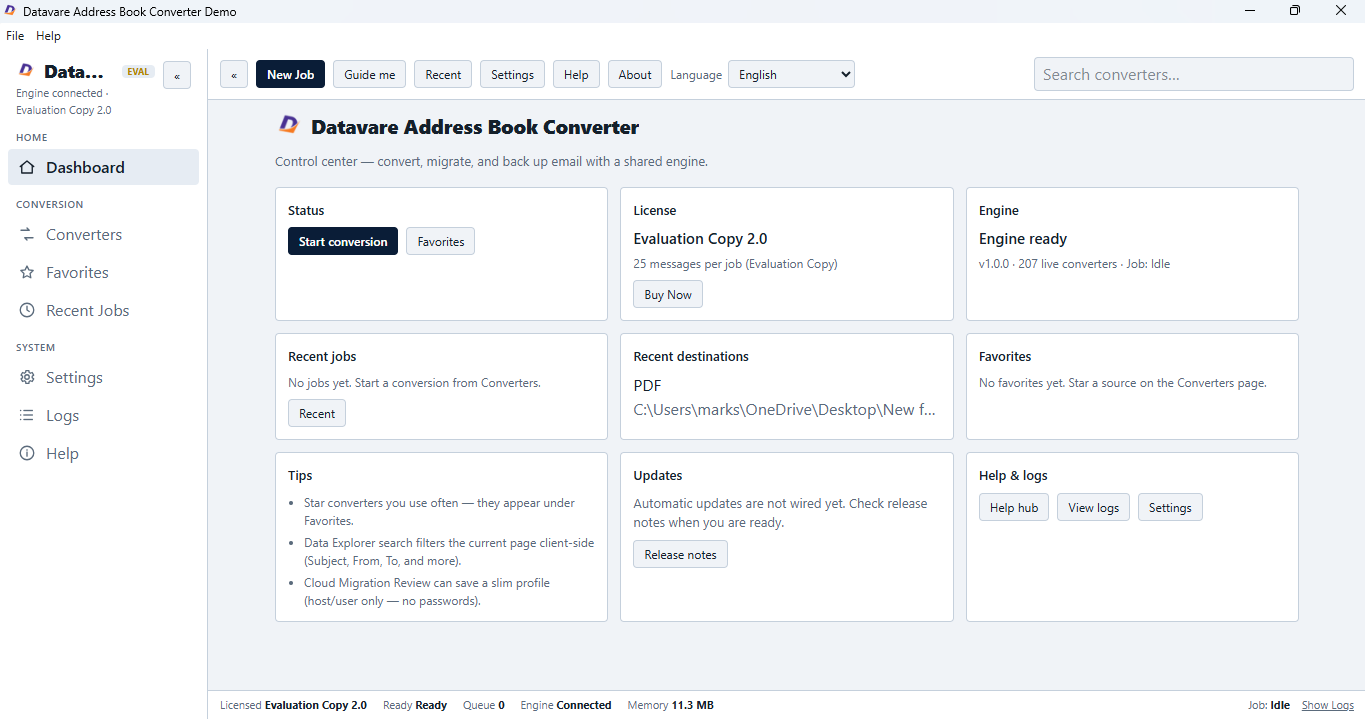This screenshot has height=719, width=1365.
Task: Click the Release notes button
Action: (x=680, y=554)
